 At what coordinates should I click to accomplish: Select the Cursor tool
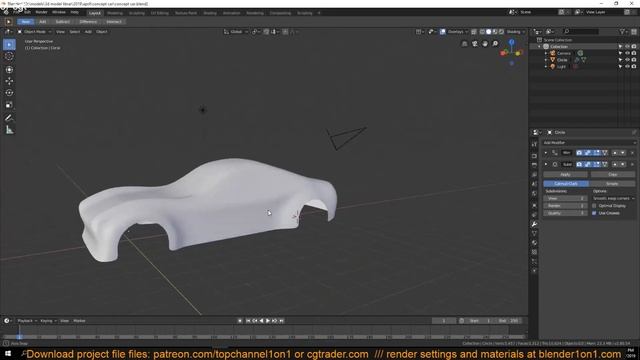pyautogui.click(x=9, y=56)
